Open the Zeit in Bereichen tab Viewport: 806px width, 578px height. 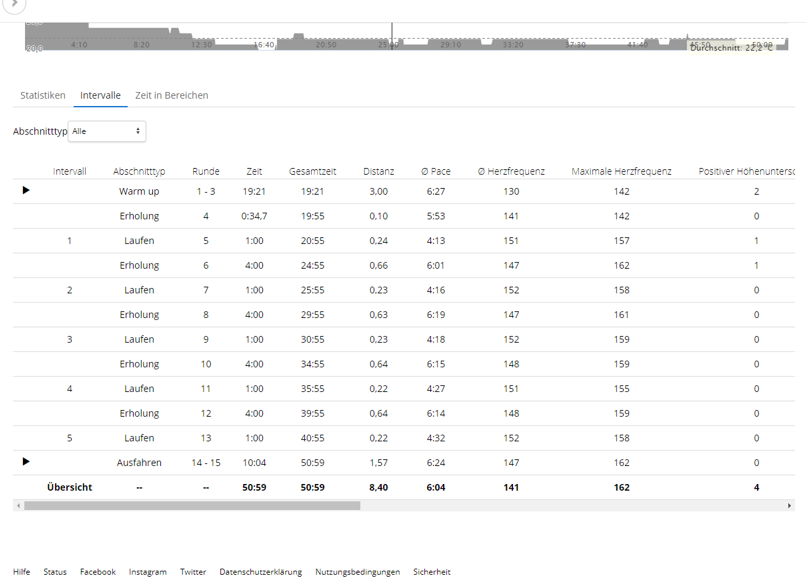pos(172,96)
